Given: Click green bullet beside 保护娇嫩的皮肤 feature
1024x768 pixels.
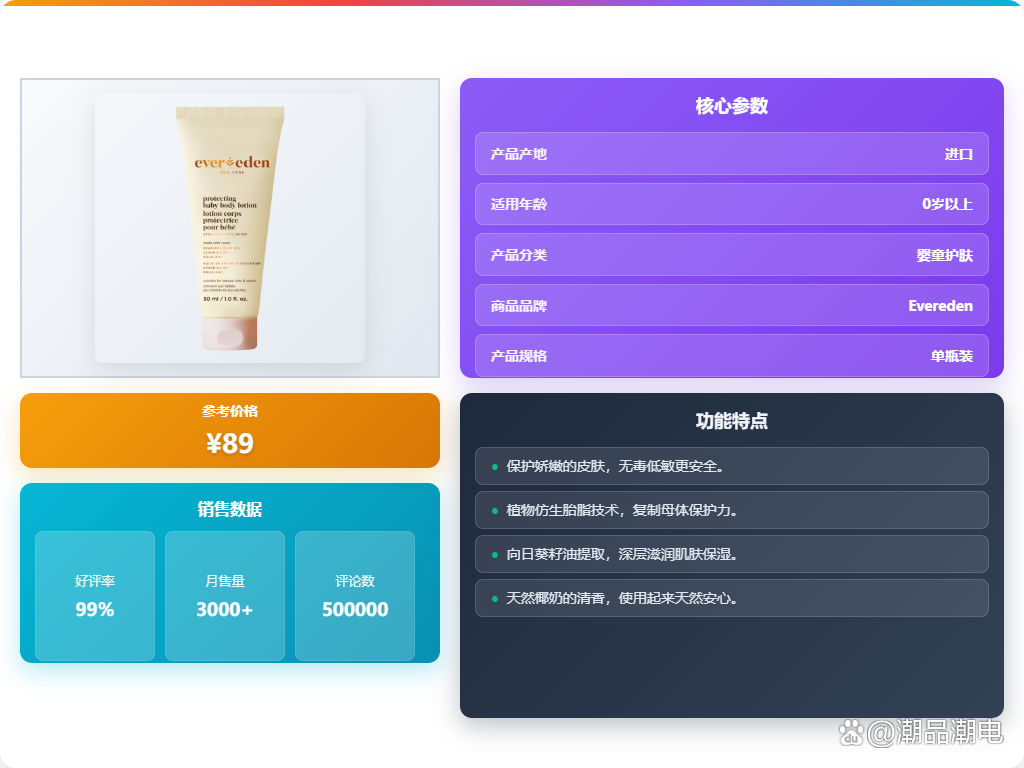Looking at the screenshot, I should pyautogui.click(x=494, y=466).
